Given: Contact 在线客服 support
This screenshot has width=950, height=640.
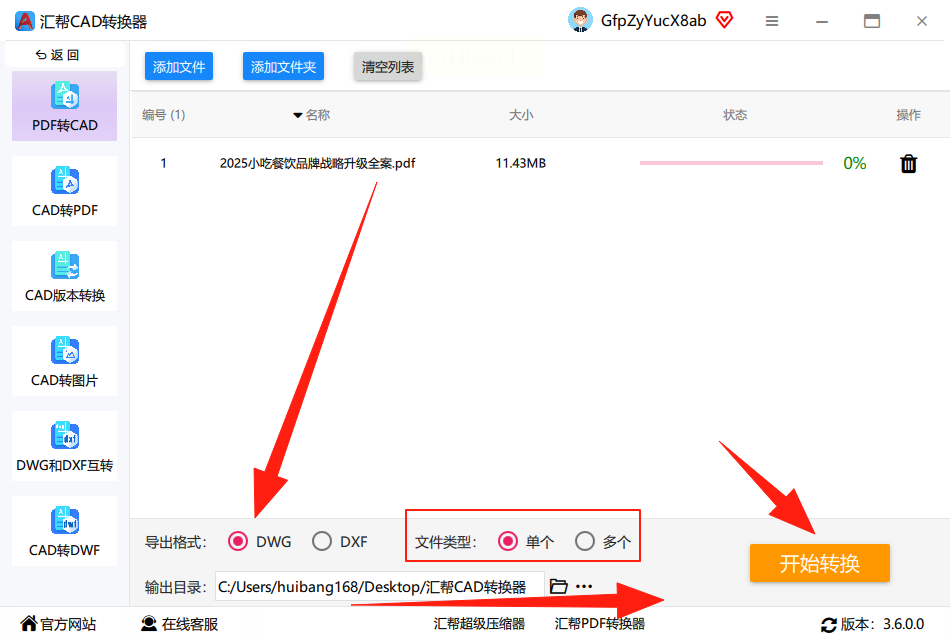Looking at the screenshot, I should (x=179, y=624).
